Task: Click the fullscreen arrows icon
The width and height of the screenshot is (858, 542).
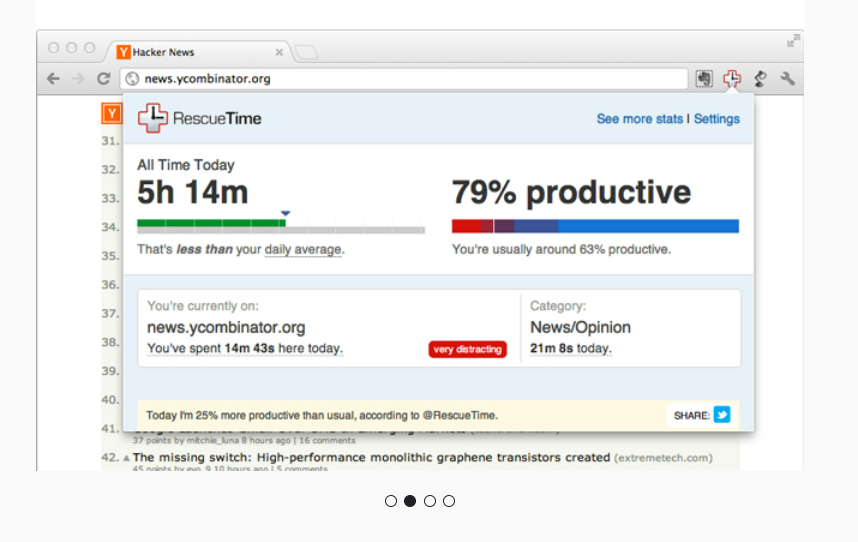Action: tap(793, 40)
